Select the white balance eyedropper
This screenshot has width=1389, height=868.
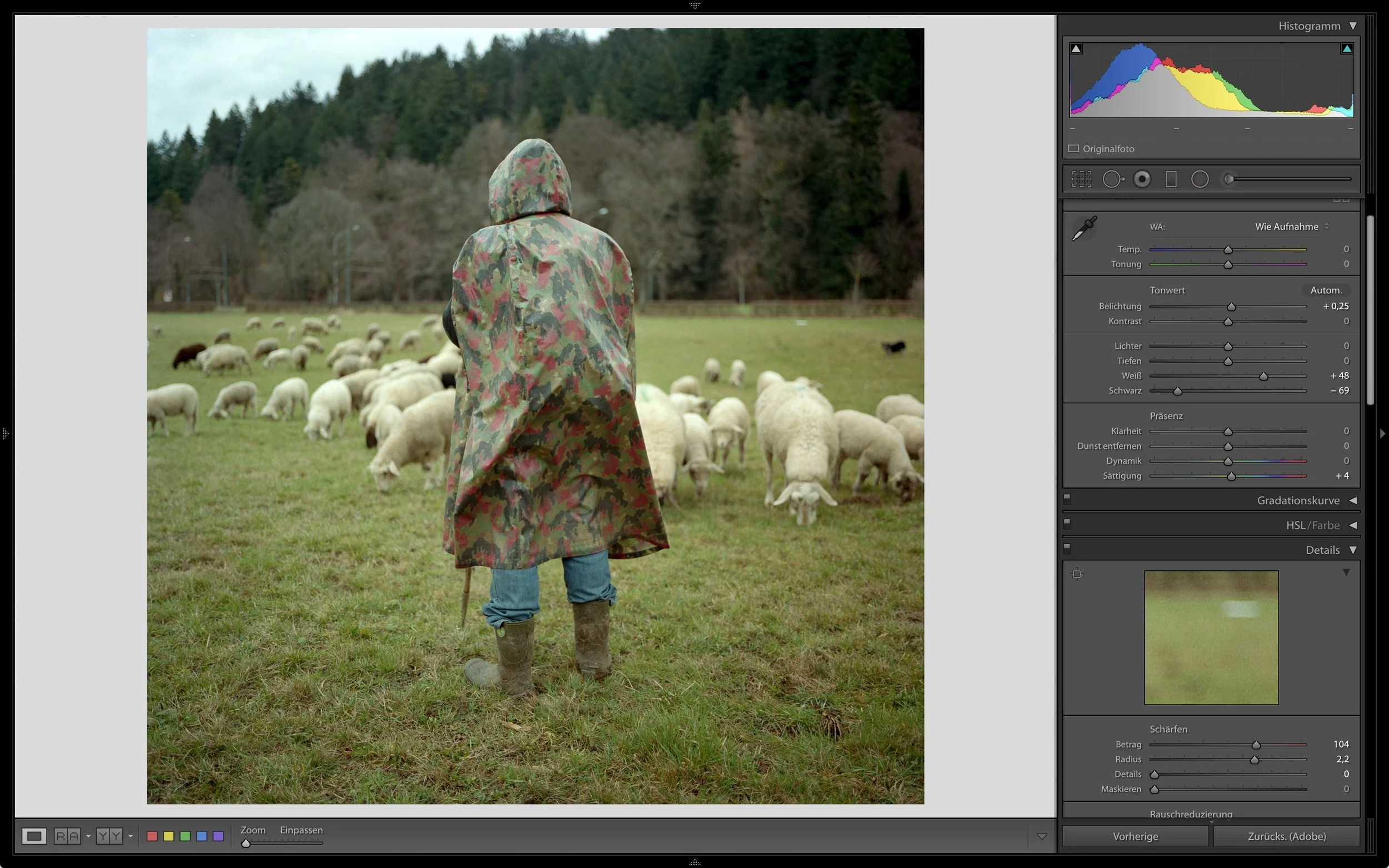1084,228
